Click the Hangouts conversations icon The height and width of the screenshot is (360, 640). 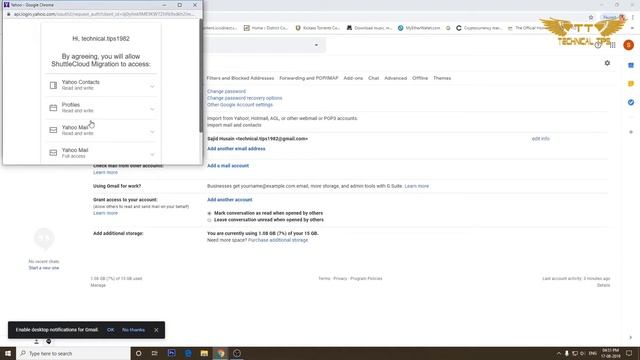click(x=49, y=341)
